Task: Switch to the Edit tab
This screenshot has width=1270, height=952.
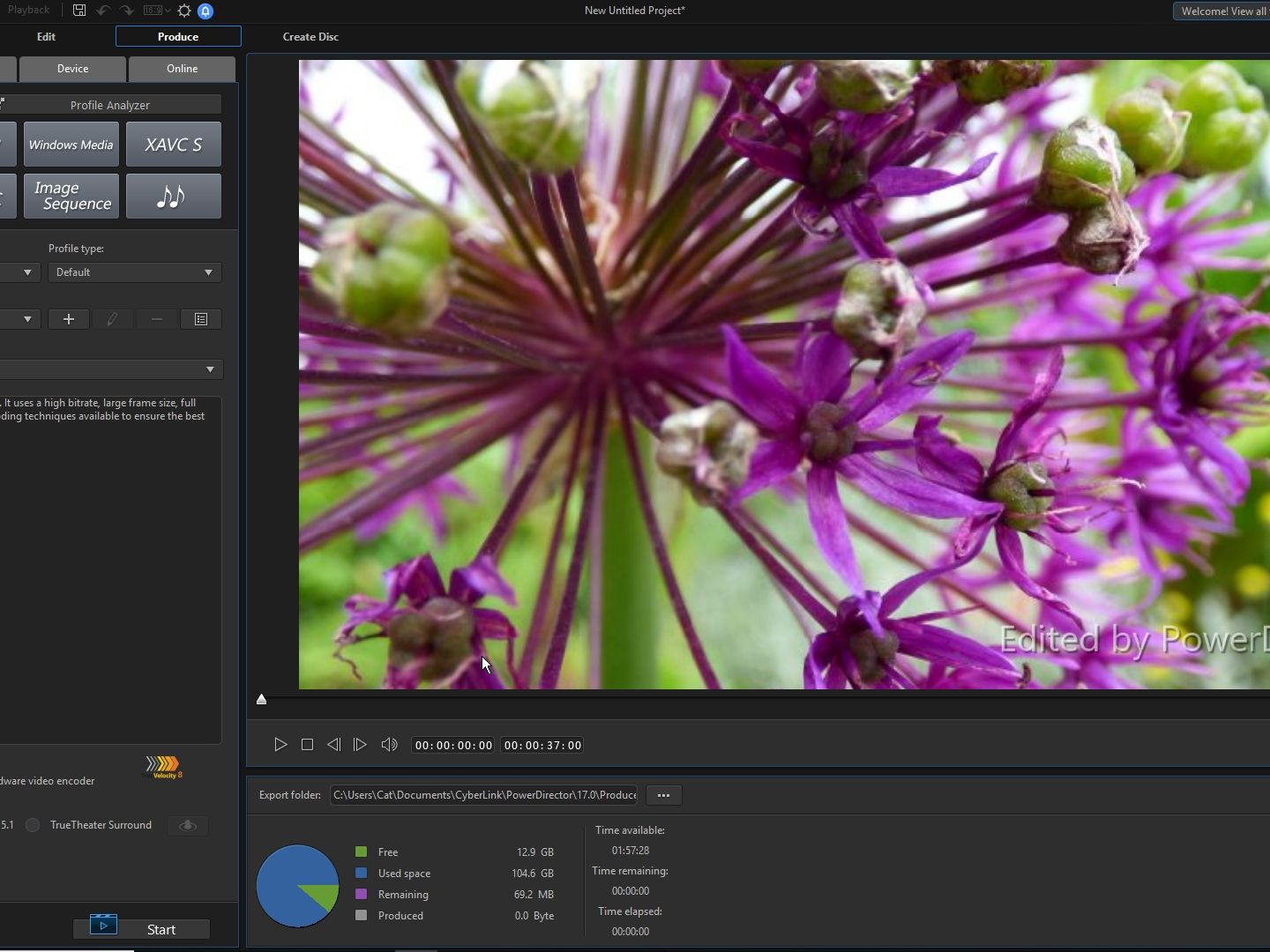Action: point(46,37)
